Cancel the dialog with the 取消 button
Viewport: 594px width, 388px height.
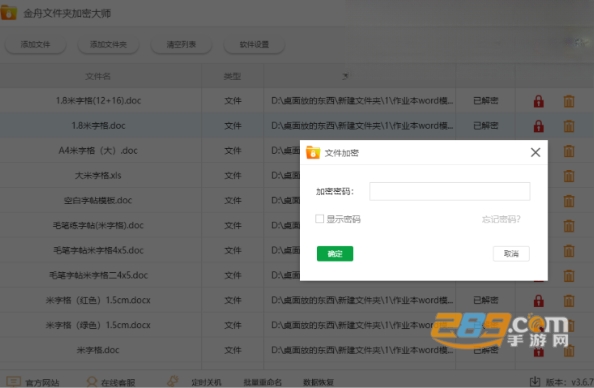(511, 253)
